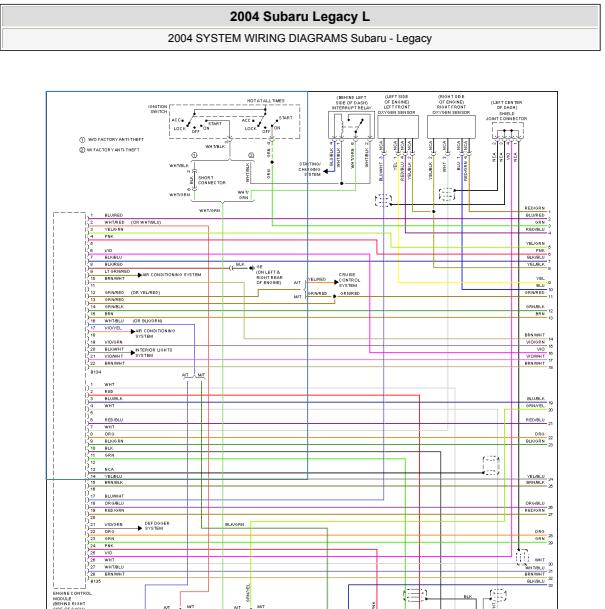This screenshot has width=605, height=609.
Task: Click the "HOT AT ALL TIMES" label
Action: click(x=266, y=101)
